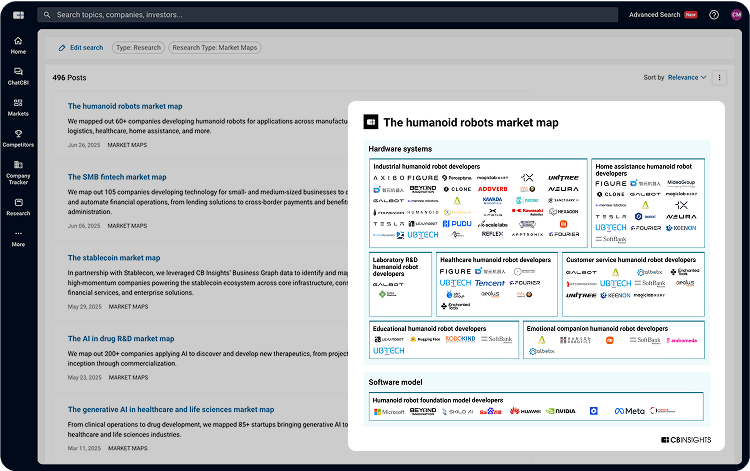This screenshot has width=750, height=471.
Task: Click the Edit search button
Action: pyautogui.click(x=80, y=47)
